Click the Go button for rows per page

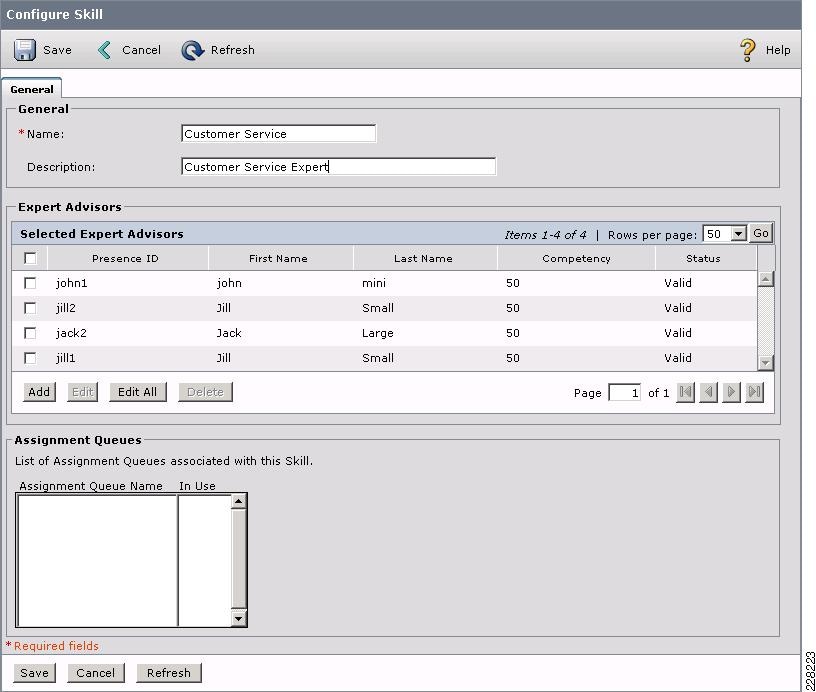pyautogui.click(x=760, y=234)
